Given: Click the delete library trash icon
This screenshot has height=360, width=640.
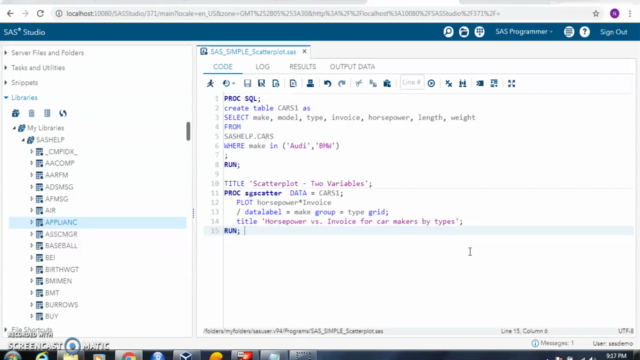Looking at the screenshot, I should click(31, 113).
